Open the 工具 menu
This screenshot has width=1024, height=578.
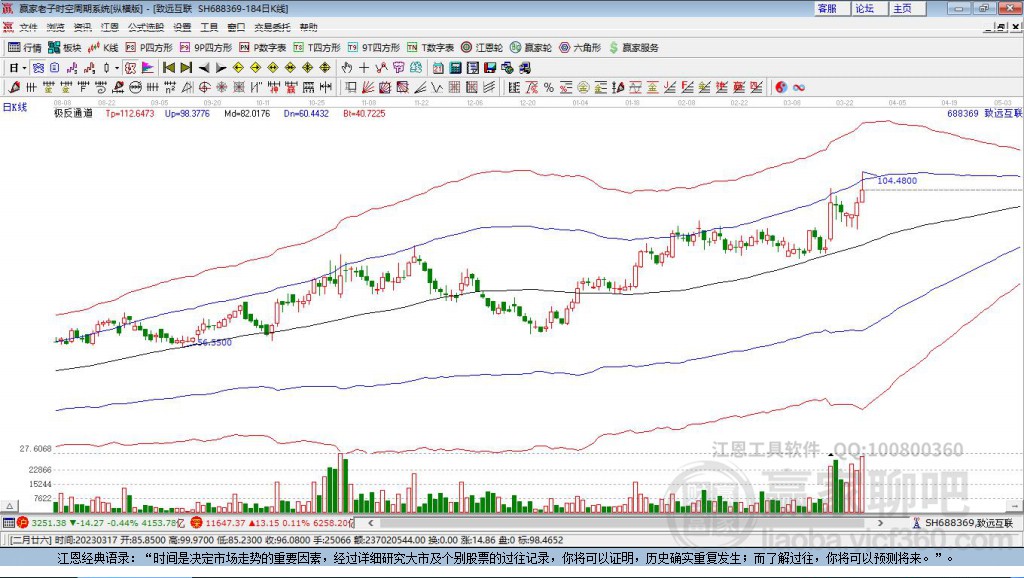pos(209,27)
